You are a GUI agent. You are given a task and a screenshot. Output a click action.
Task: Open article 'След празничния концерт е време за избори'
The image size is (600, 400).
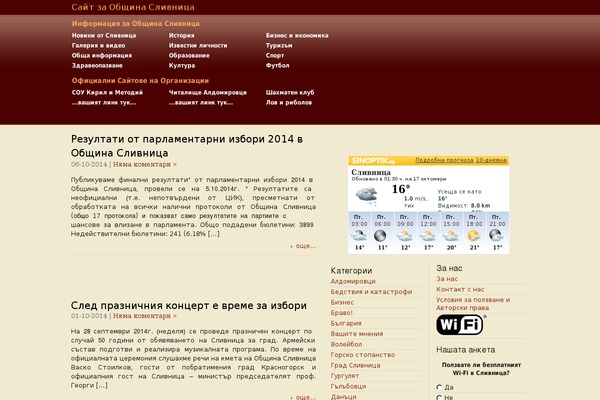pos(189,305)
